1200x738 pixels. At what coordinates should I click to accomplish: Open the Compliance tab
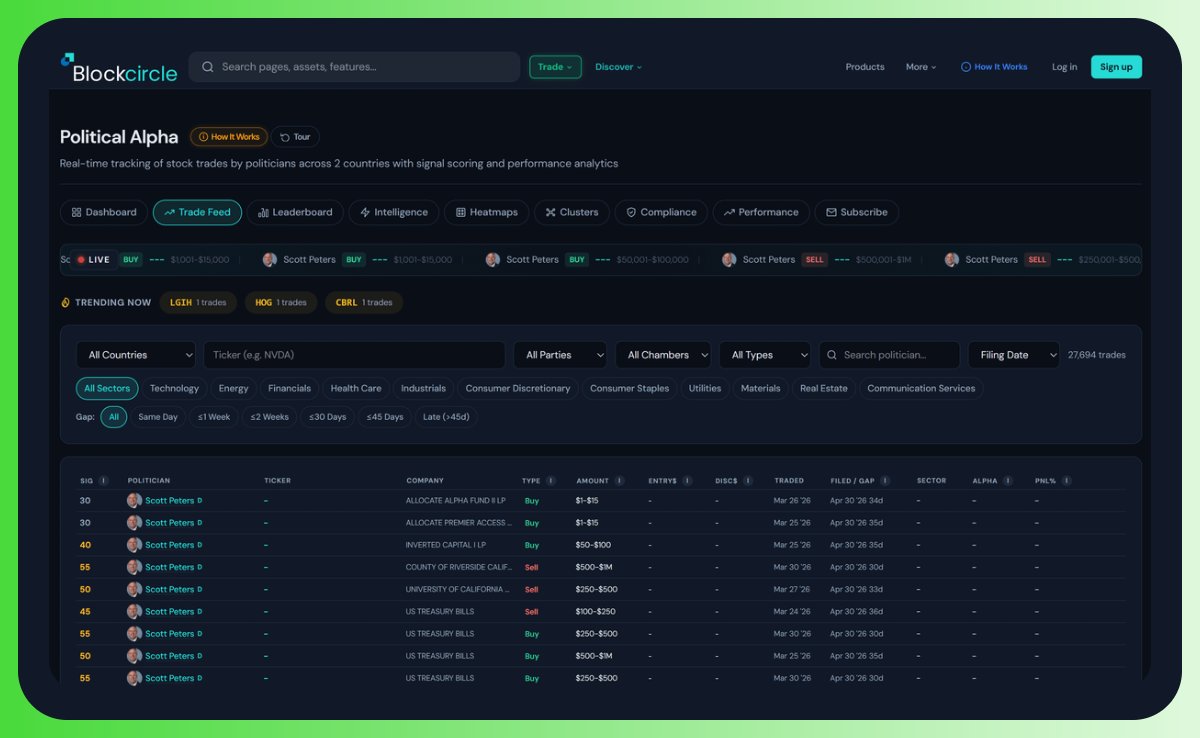[x=661, y=212]
